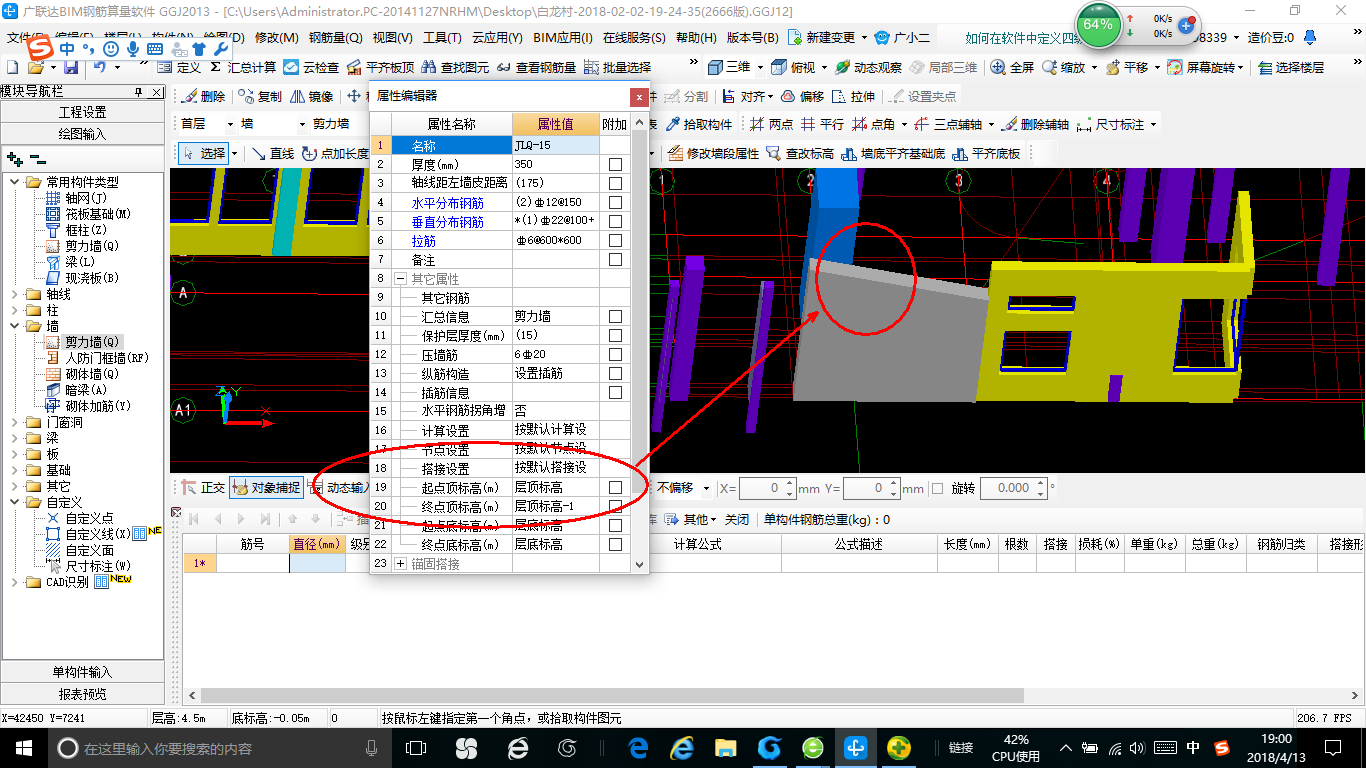Check 附加 box for 厚度 row
The image size is (1366, 768).
615,165
